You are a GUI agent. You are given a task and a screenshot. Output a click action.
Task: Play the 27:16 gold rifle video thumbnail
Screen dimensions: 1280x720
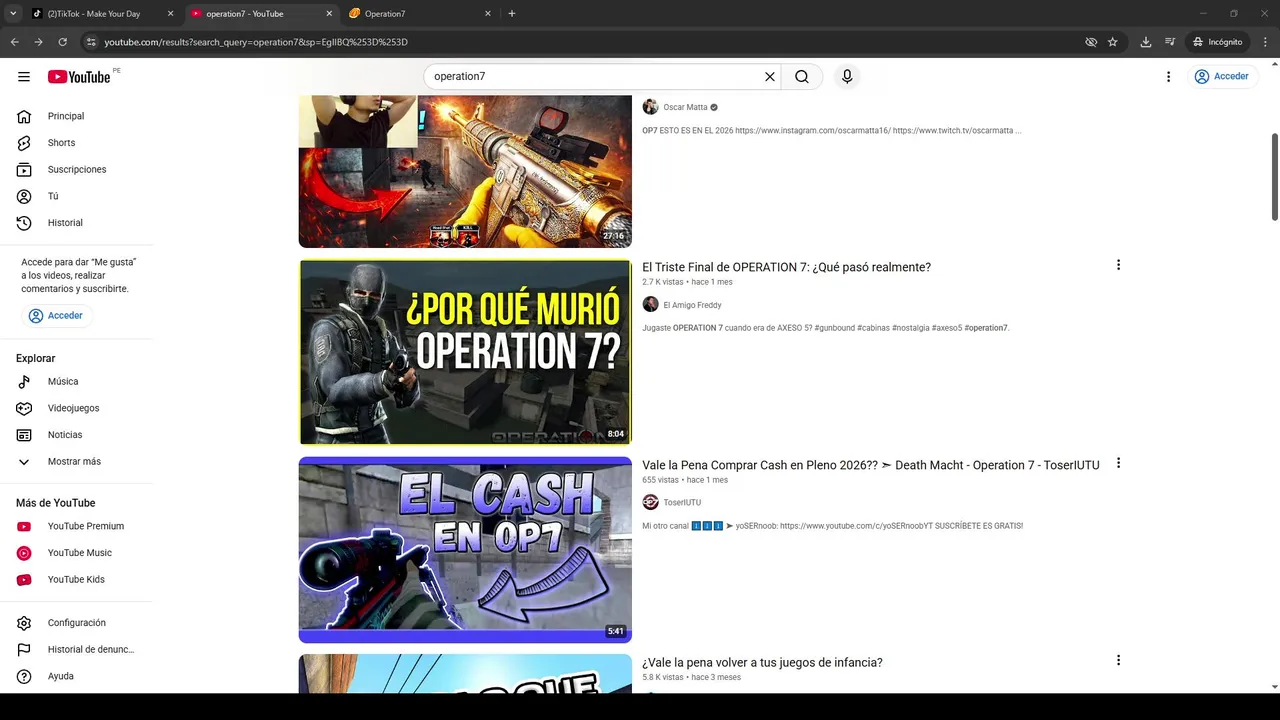(x=465, y=171)
